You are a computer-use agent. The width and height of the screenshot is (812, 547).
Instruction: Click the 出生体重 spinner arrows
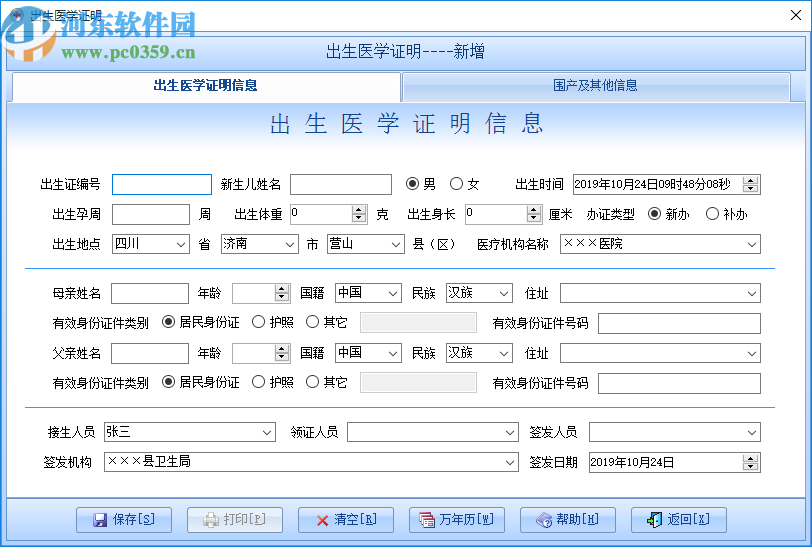[359, 214]
